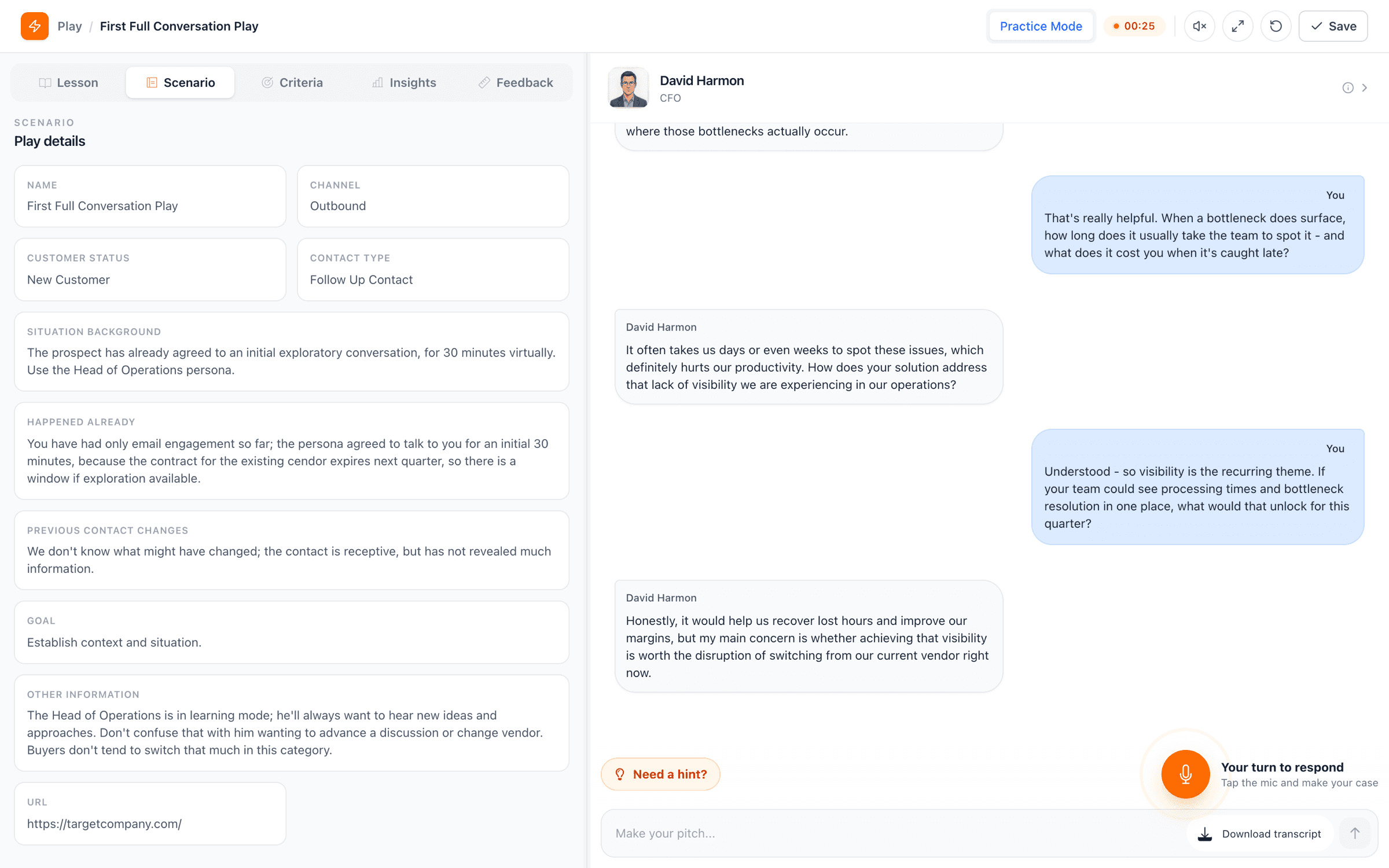This screenshot has height=868, width=1389.
Task: Click the Situation Background text
Action: tap(291, 361)
